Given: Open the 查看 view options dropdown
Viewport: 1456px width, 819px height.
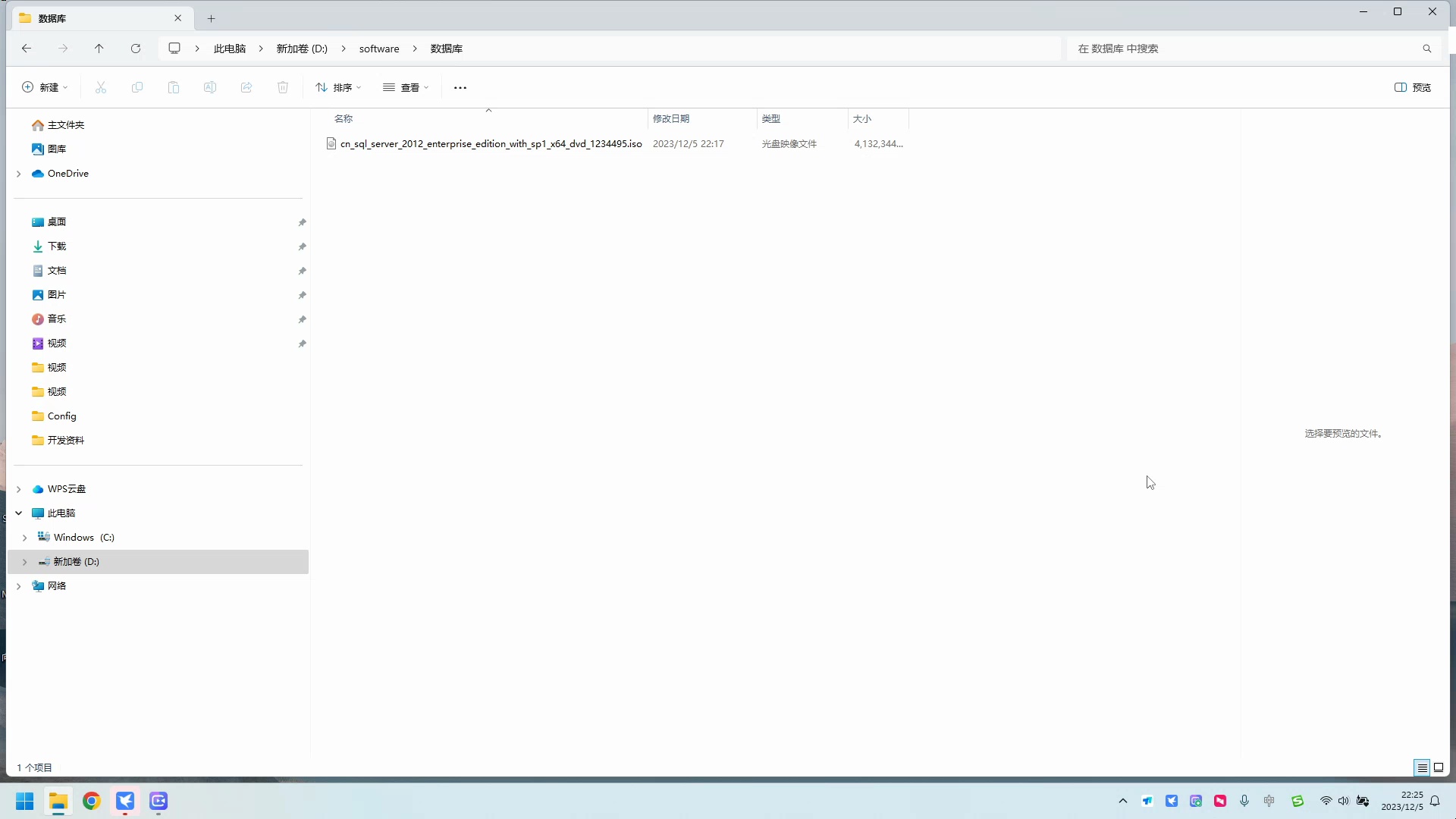Looking at the screenshot, I should pyautogui.click(x=406, y=87).
